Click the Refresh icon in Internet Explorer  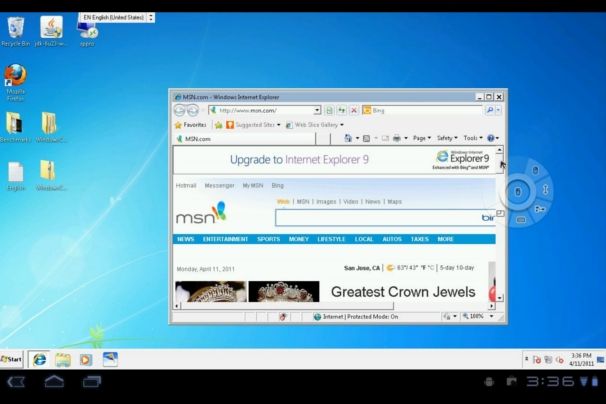(342, 111)
